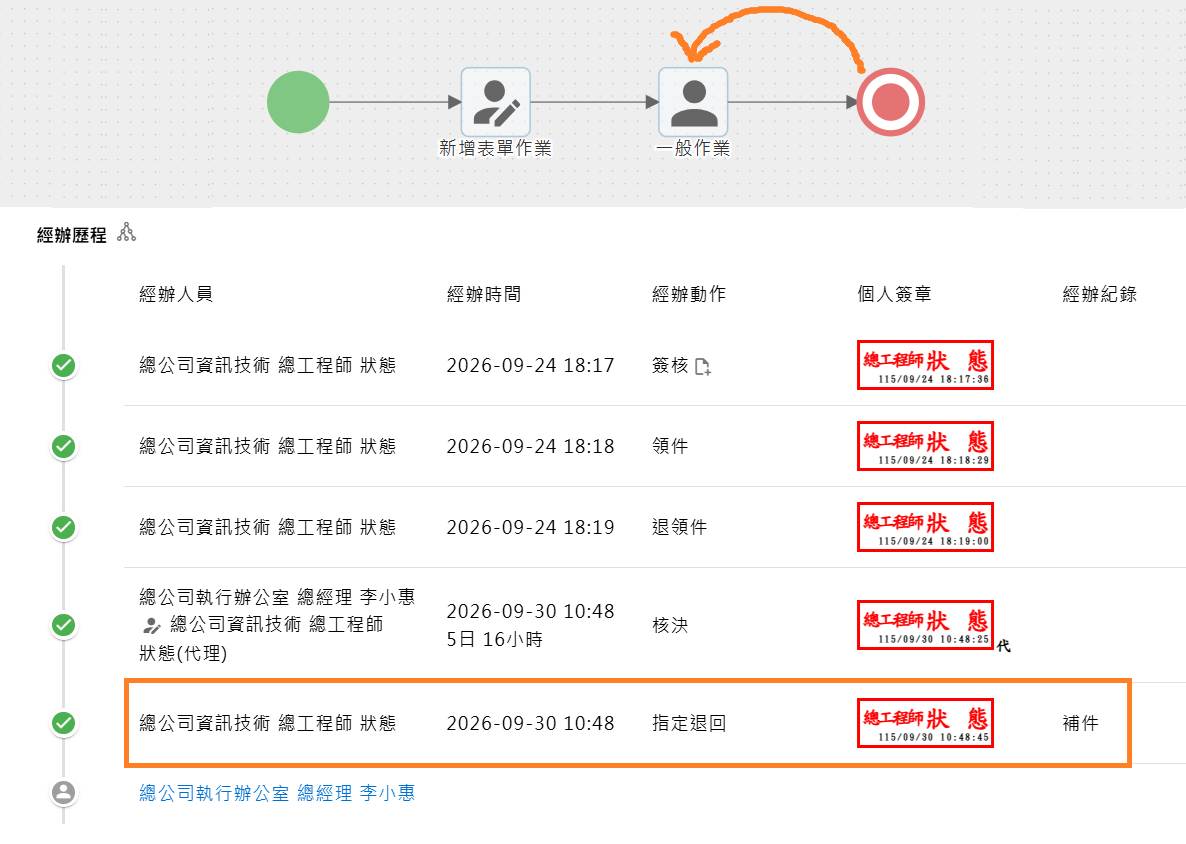View the signature stamp dated 18:19:00
Screen dimensions: 1186x844
click(x=925, y=527)
